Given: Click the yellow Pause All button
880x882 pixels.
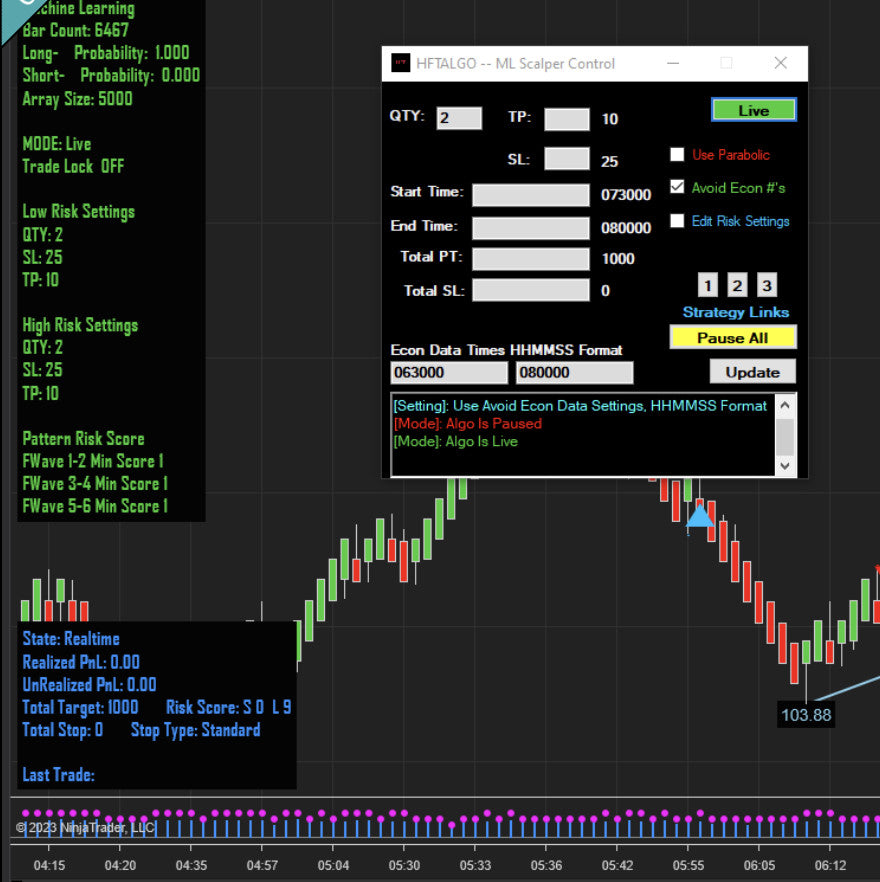Looking at the screenshot, I should tap(733, 338).
